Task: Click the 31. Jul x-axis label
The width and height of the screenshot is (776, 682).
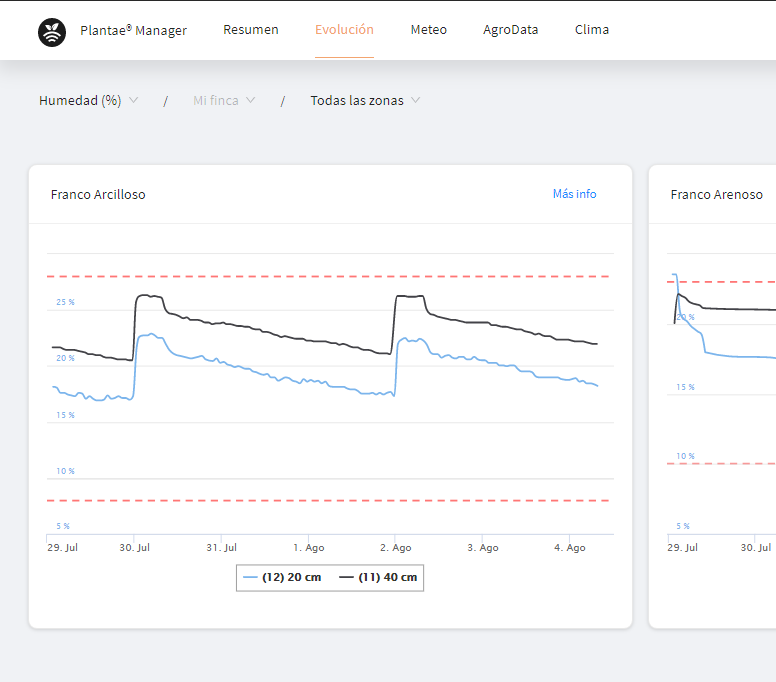Action: 221,548
